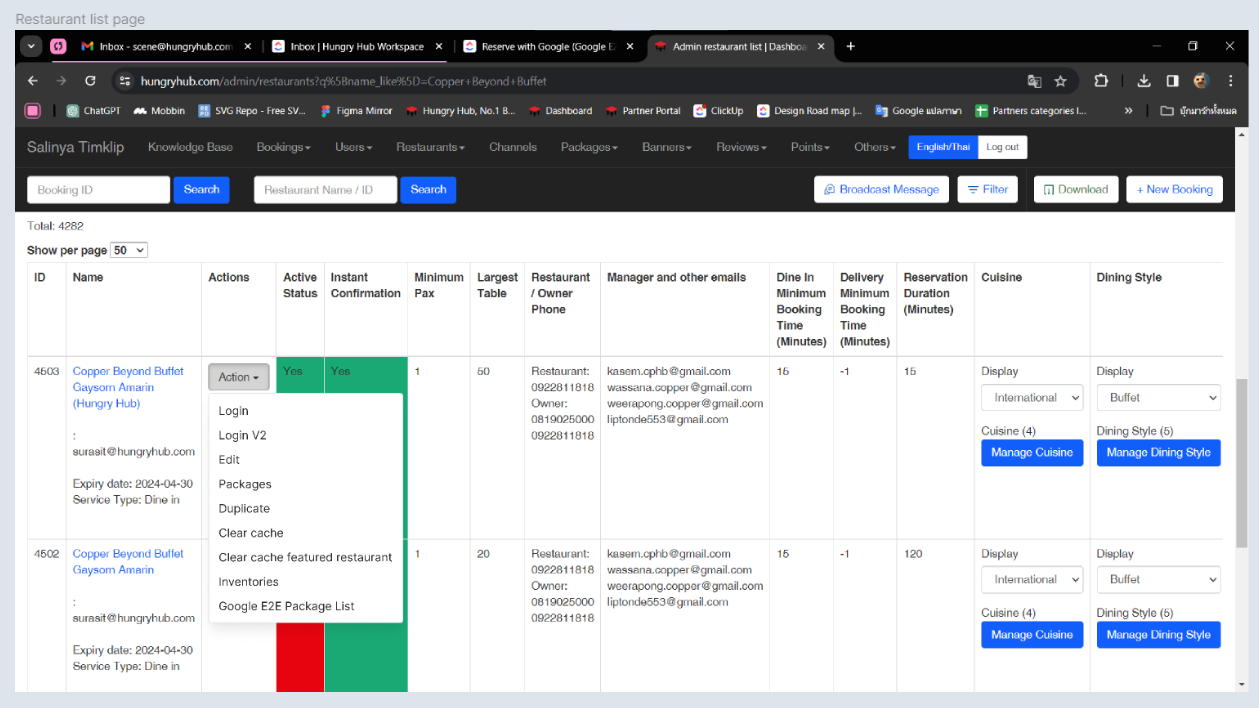1259x708 pixels.
Task: Open a new browser tab with plus icon
Action: pyautogui.click(x=851, y=46)
